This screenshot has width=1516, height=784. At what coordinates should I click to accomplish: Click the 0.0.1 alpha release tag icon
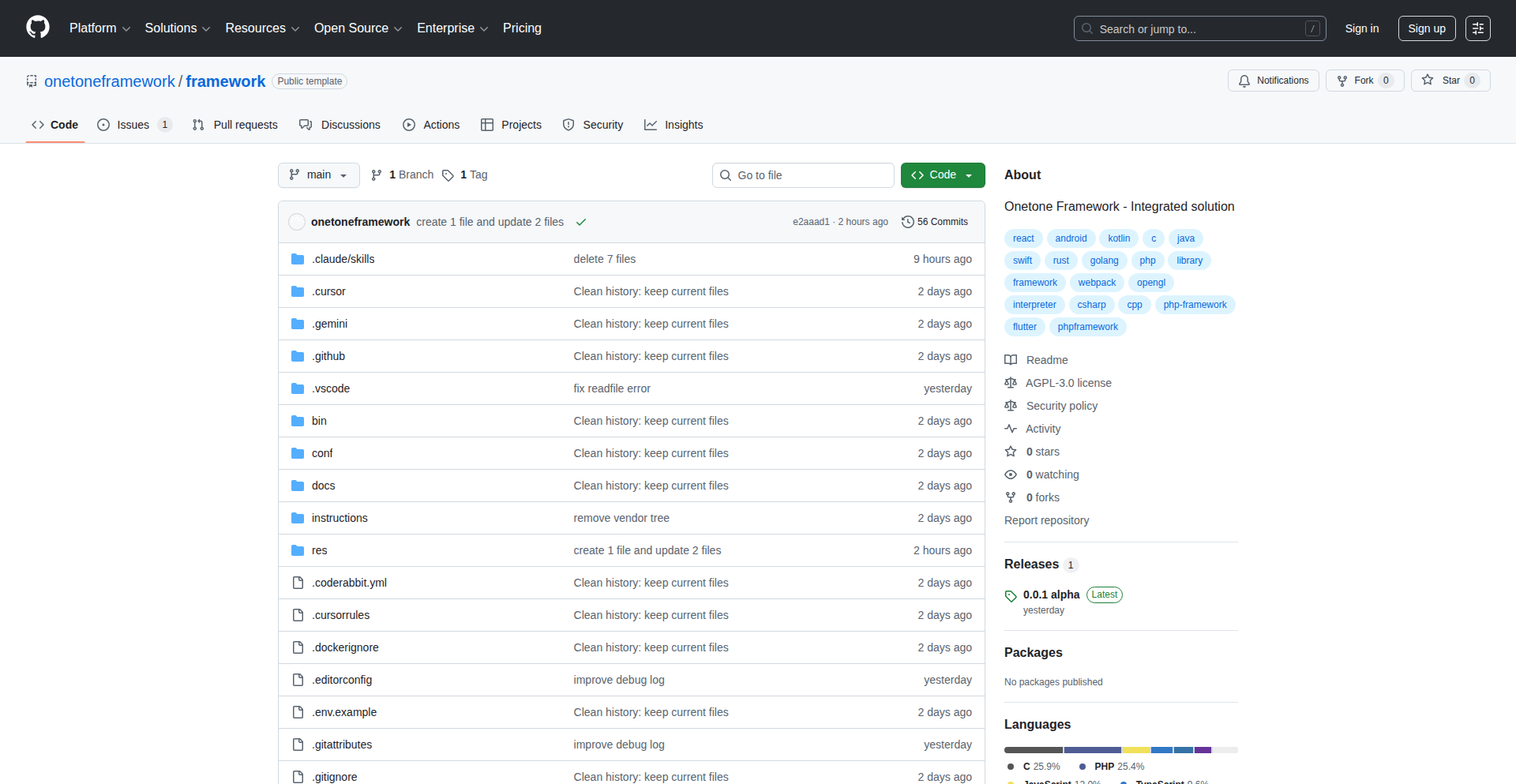point(1011,595)
